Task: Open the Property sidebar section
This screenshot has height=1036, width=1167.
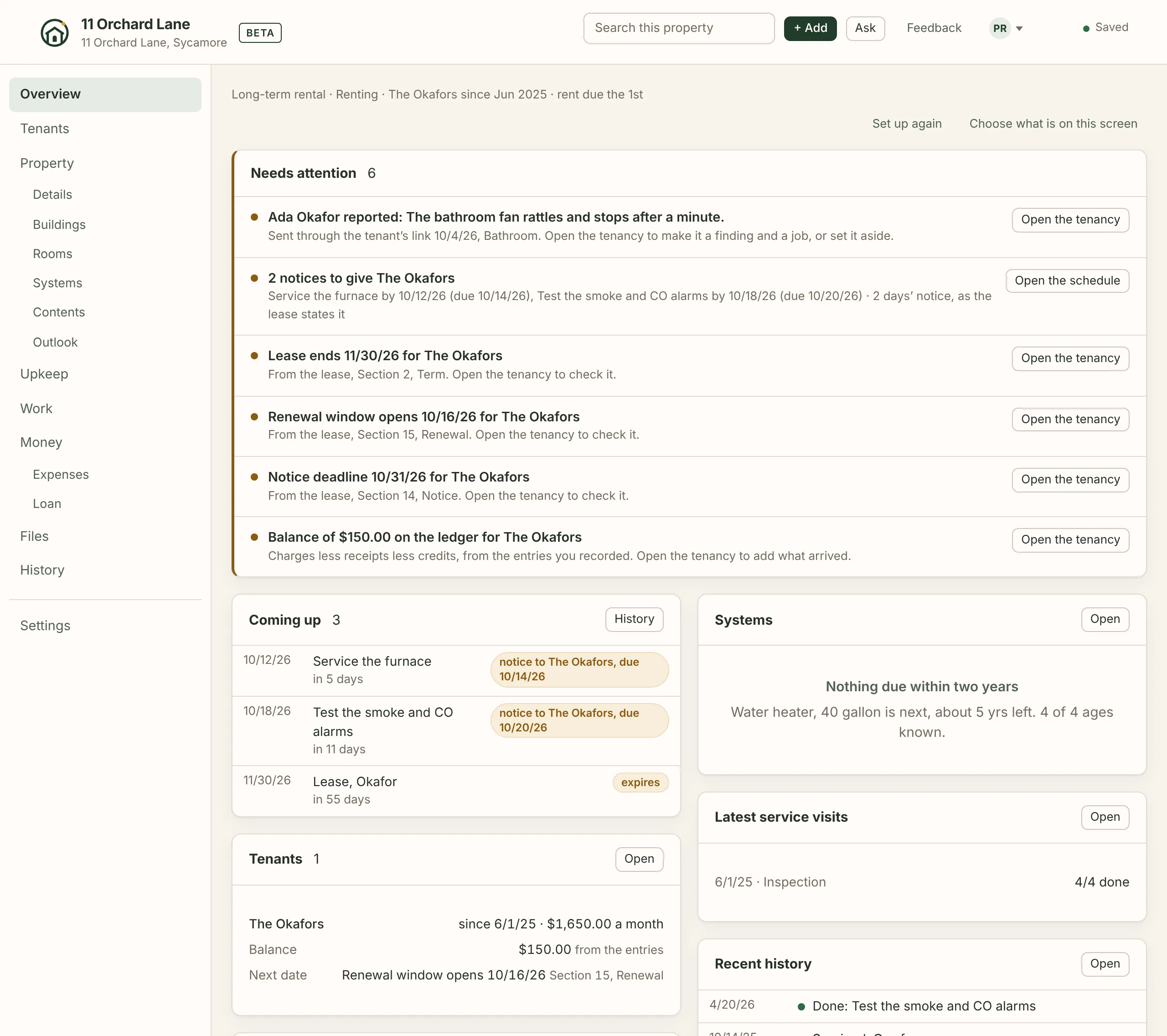Action: click(x=47, y=163)
